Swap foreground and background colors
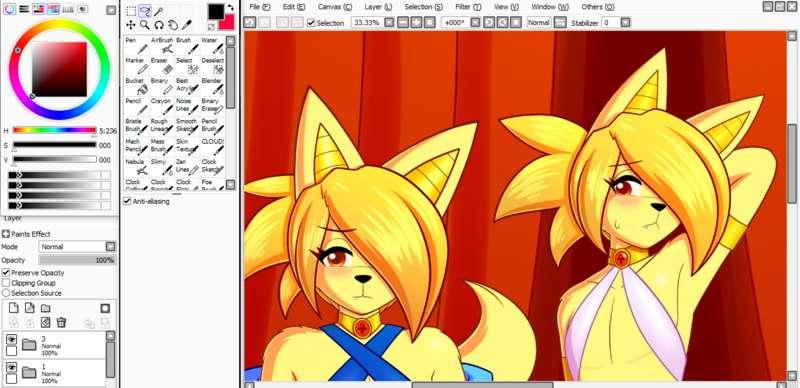Viewport: 800px width, 388px height. pyautogui.click(x=231, y=8)
